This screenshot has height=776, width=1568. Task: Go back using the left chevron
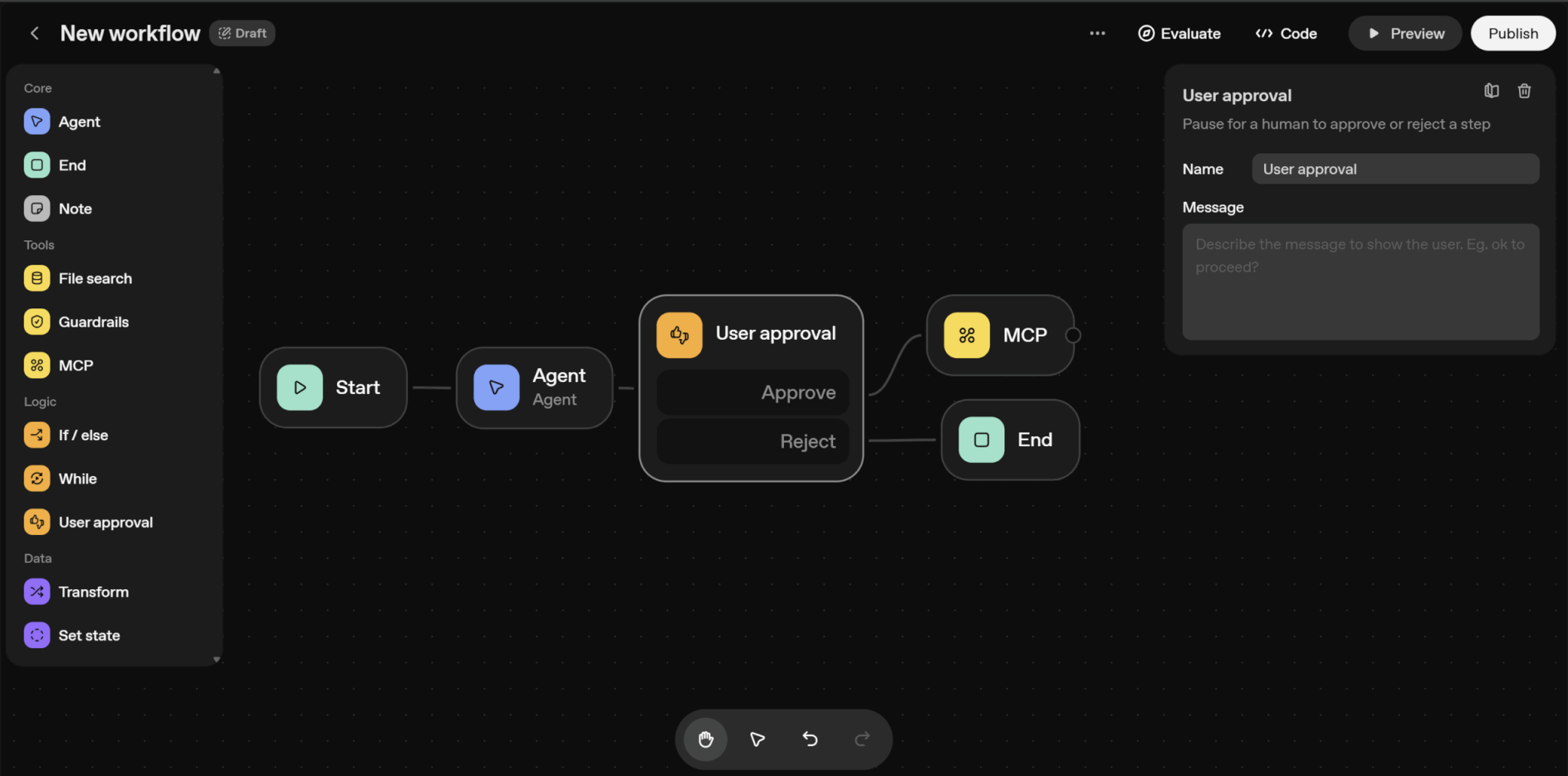pyautogui.click(x=34, y=34)
